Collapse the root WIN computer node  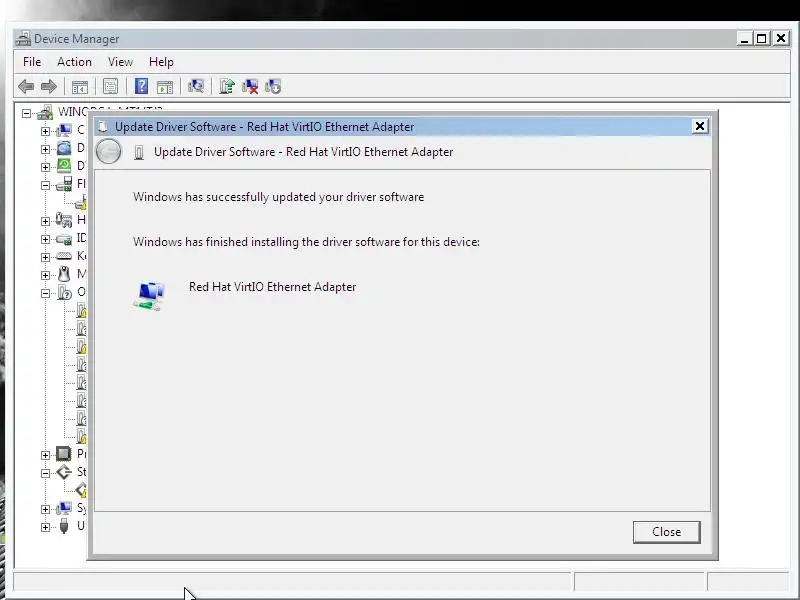click(x=27, y=113)
